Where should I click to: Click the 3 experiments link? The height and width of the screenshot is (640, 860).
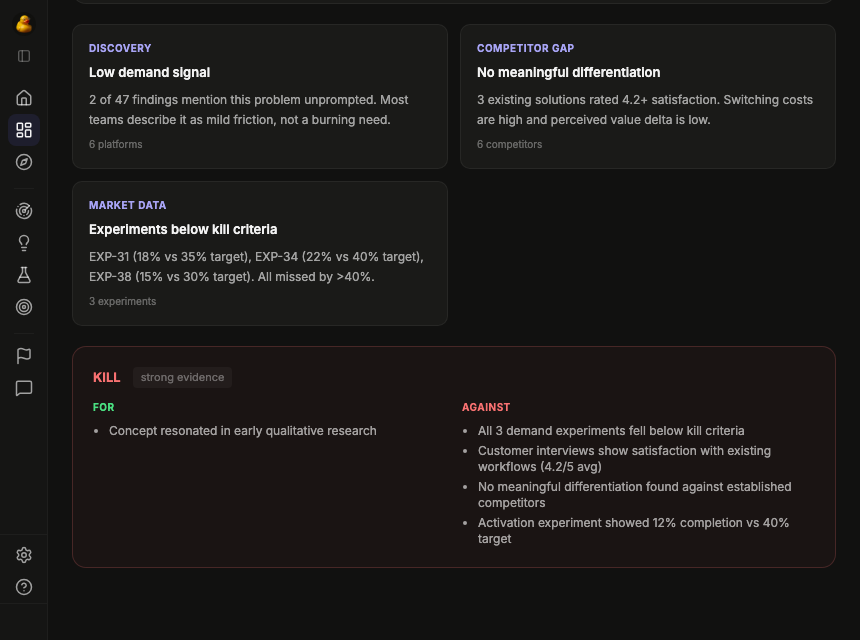tap(122, 301)
